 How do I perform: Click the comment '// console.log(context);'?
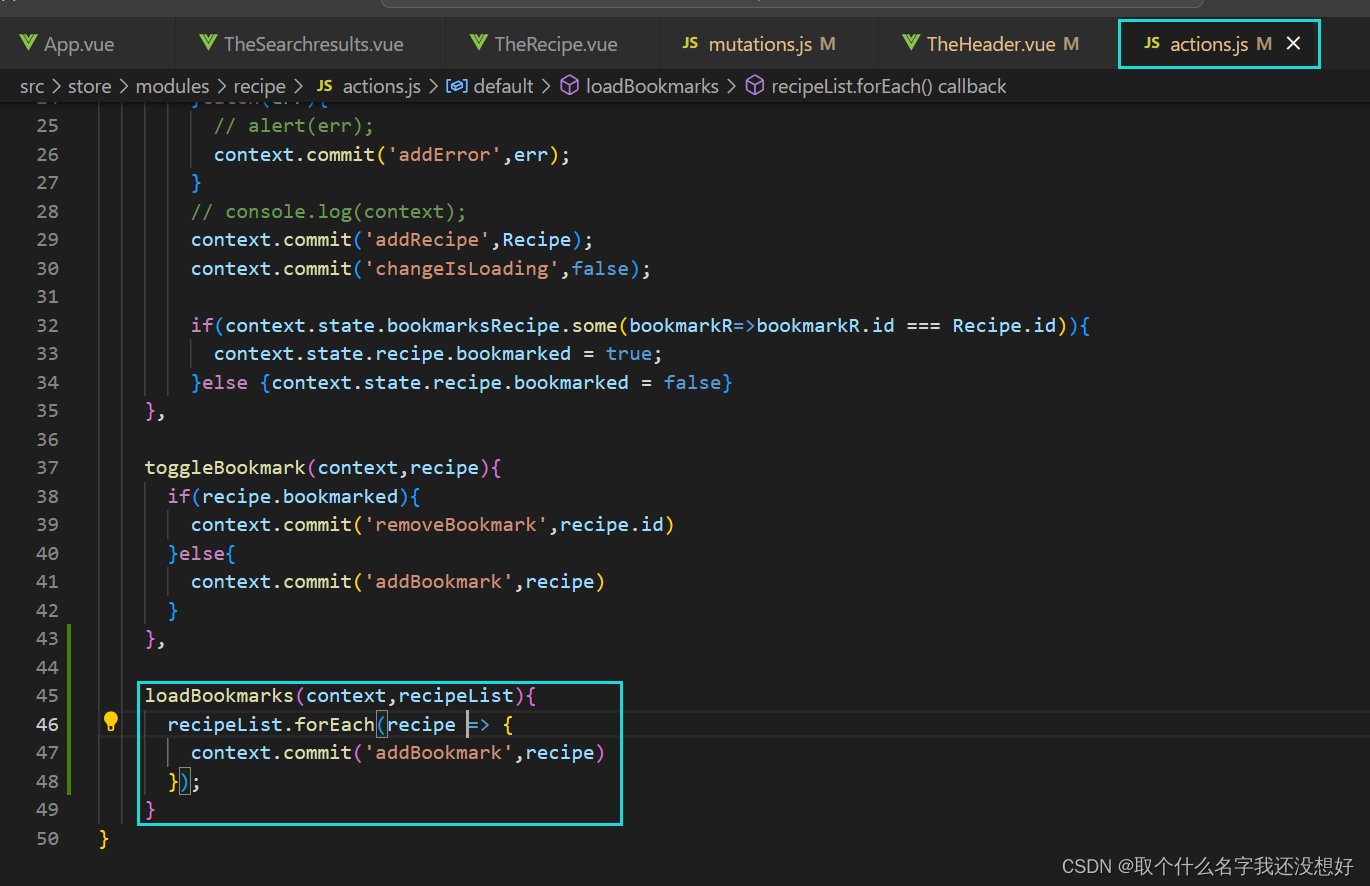(x=329, y=211)
